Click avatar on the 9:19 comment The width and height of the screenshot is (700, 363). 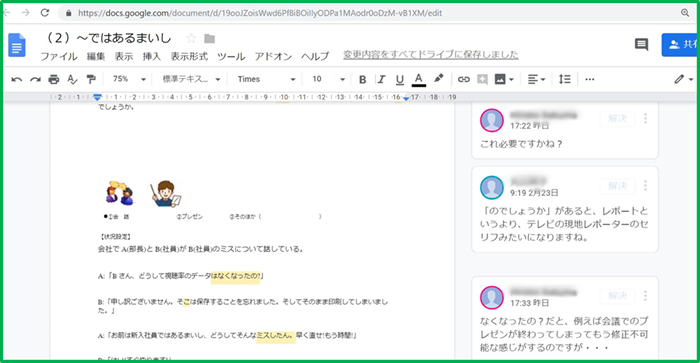[x=492, y=188]
